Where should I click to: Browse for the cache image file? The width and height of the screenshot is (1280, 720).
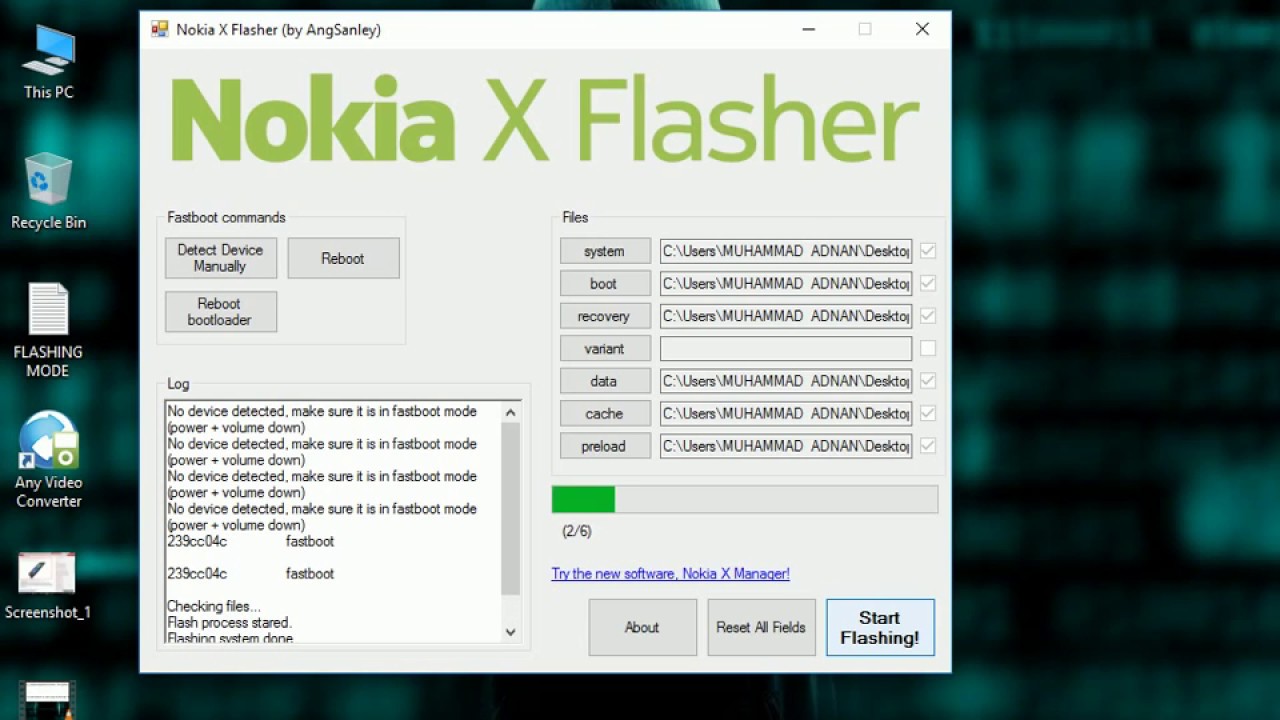pyautogui.click(x=604, y=413)
